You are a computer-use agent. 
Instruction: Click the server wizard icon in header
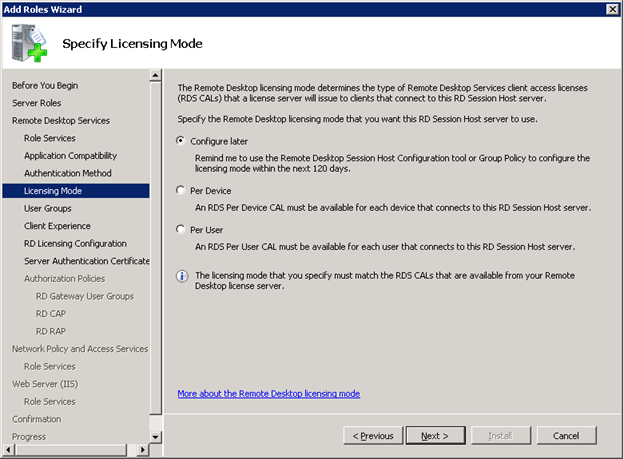tap(27, 42)
